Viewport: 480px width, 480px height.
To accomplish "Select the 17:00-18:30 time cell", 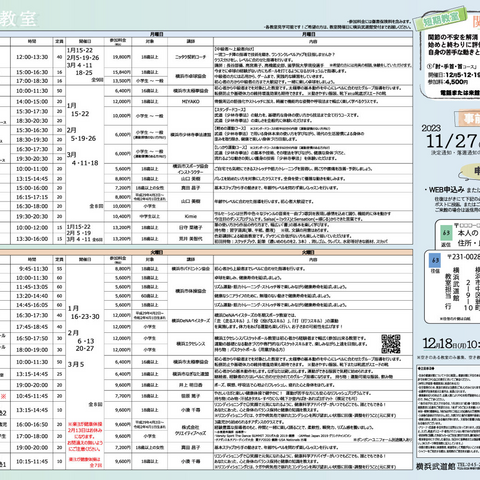I will tap(32, 81).
